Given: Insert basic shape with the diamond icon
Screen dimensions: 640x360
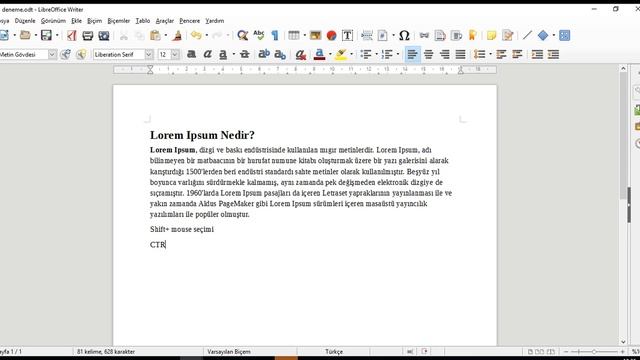Looking at the screenshot, I should pyautogui.click(x=543, y=36).
